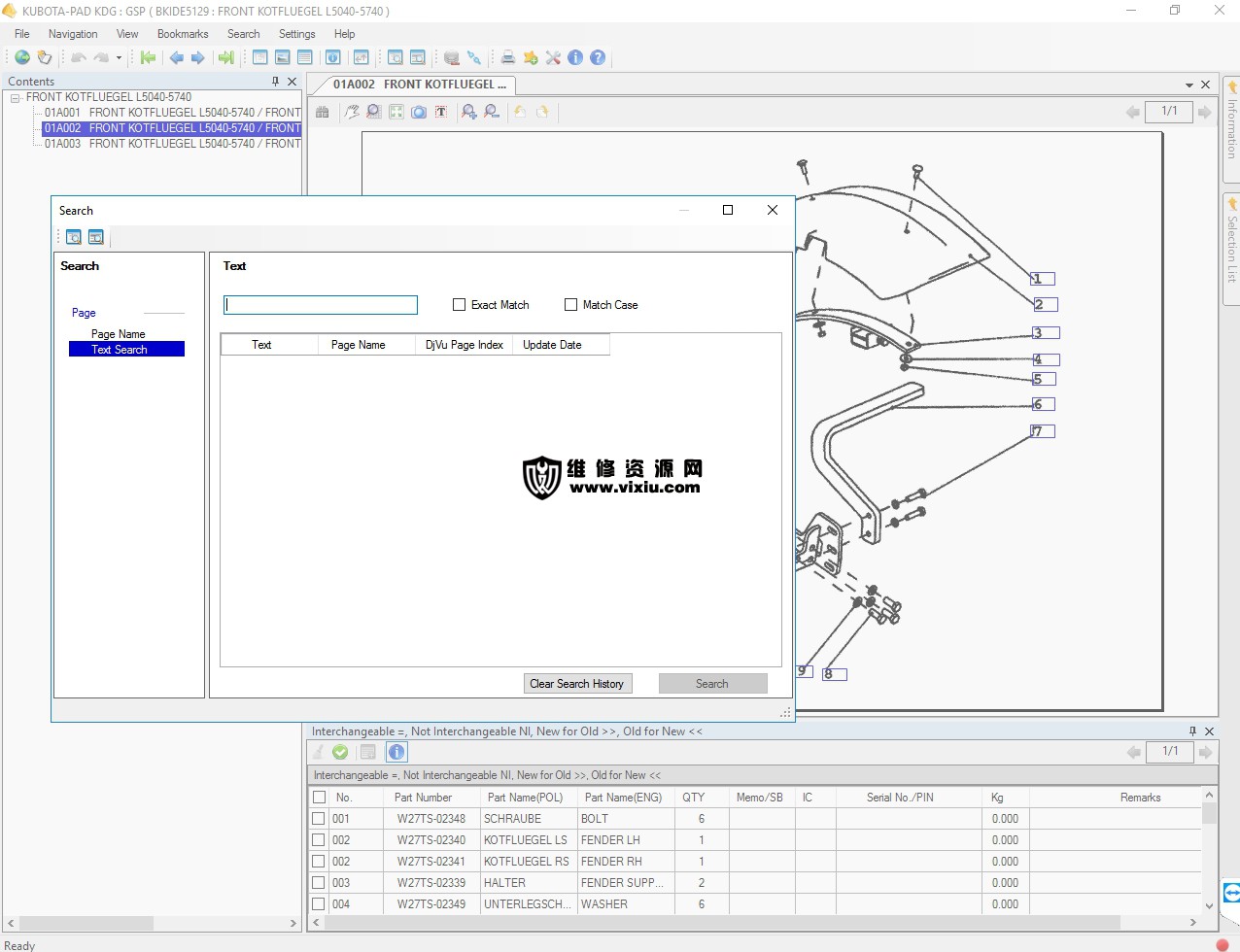The height and width of the screenshot is (952, 1240).
Task: Select Text Search option in Search dialog
Action: 126,350
